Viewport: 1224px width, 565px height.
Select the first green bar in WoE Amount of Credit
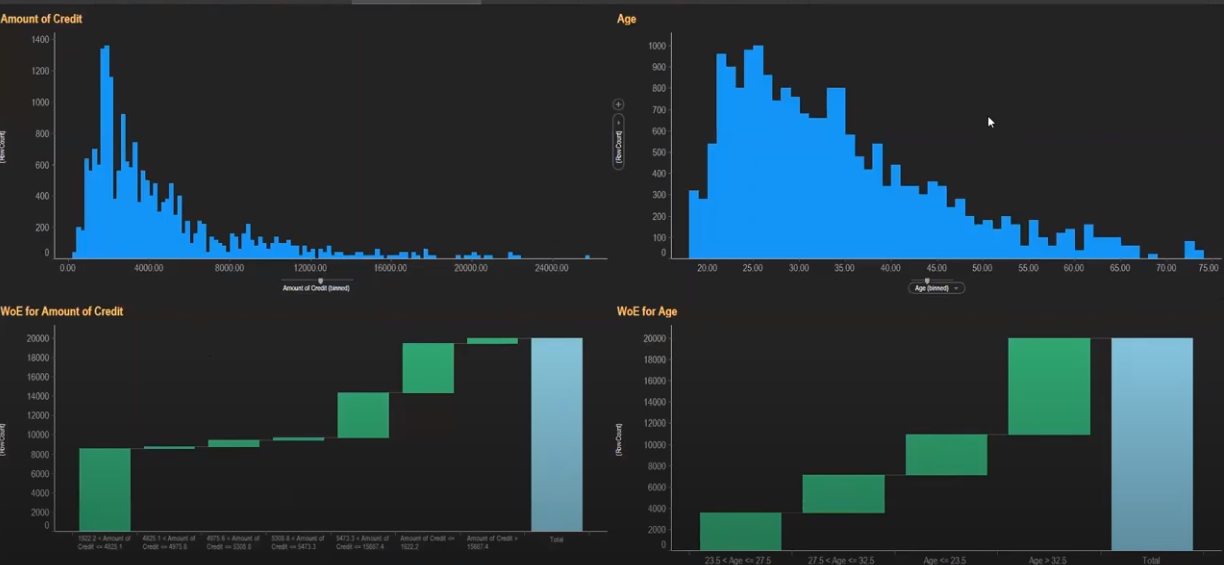point(105,489)
